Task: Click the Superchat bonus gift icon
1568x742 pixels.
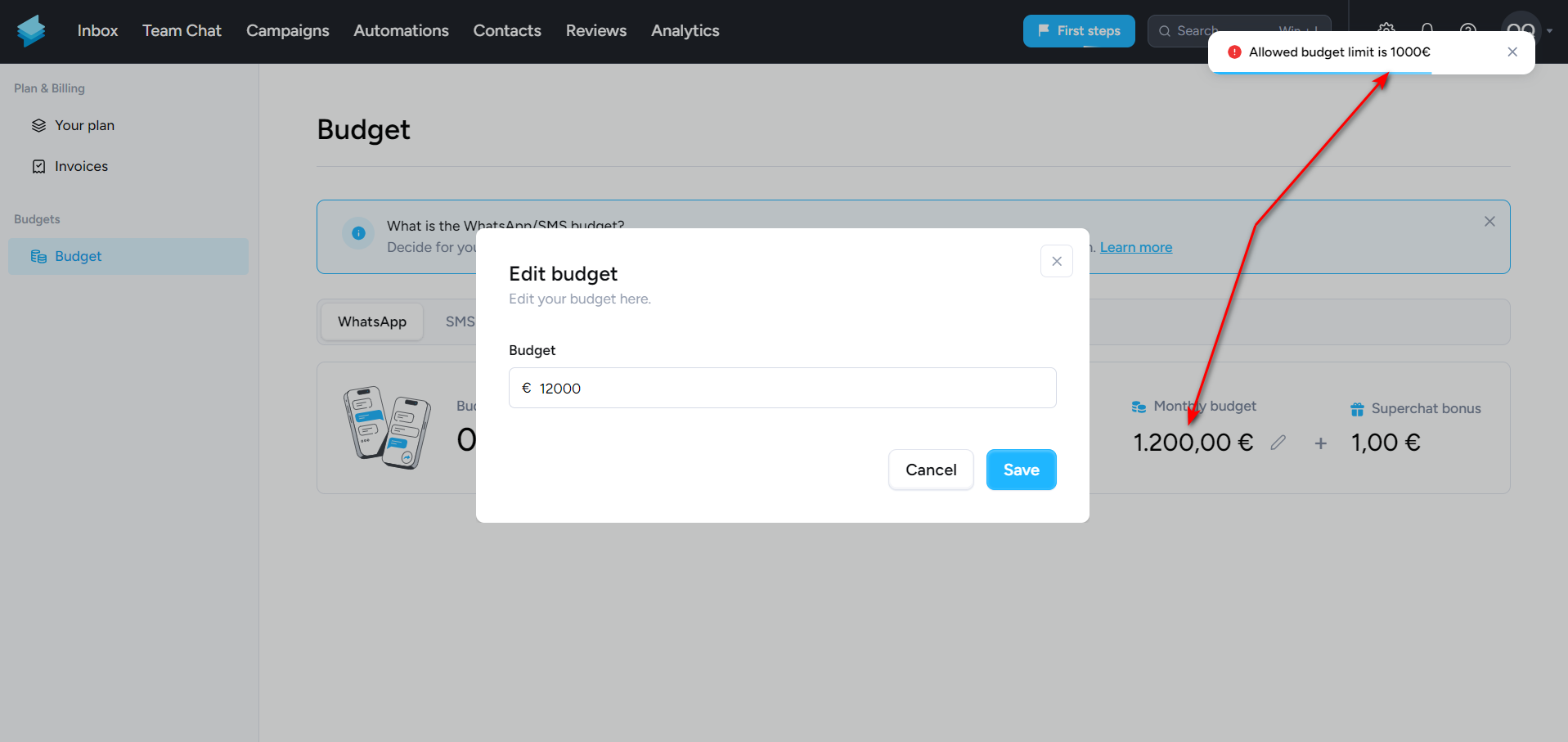Action: coord(1357,409)
